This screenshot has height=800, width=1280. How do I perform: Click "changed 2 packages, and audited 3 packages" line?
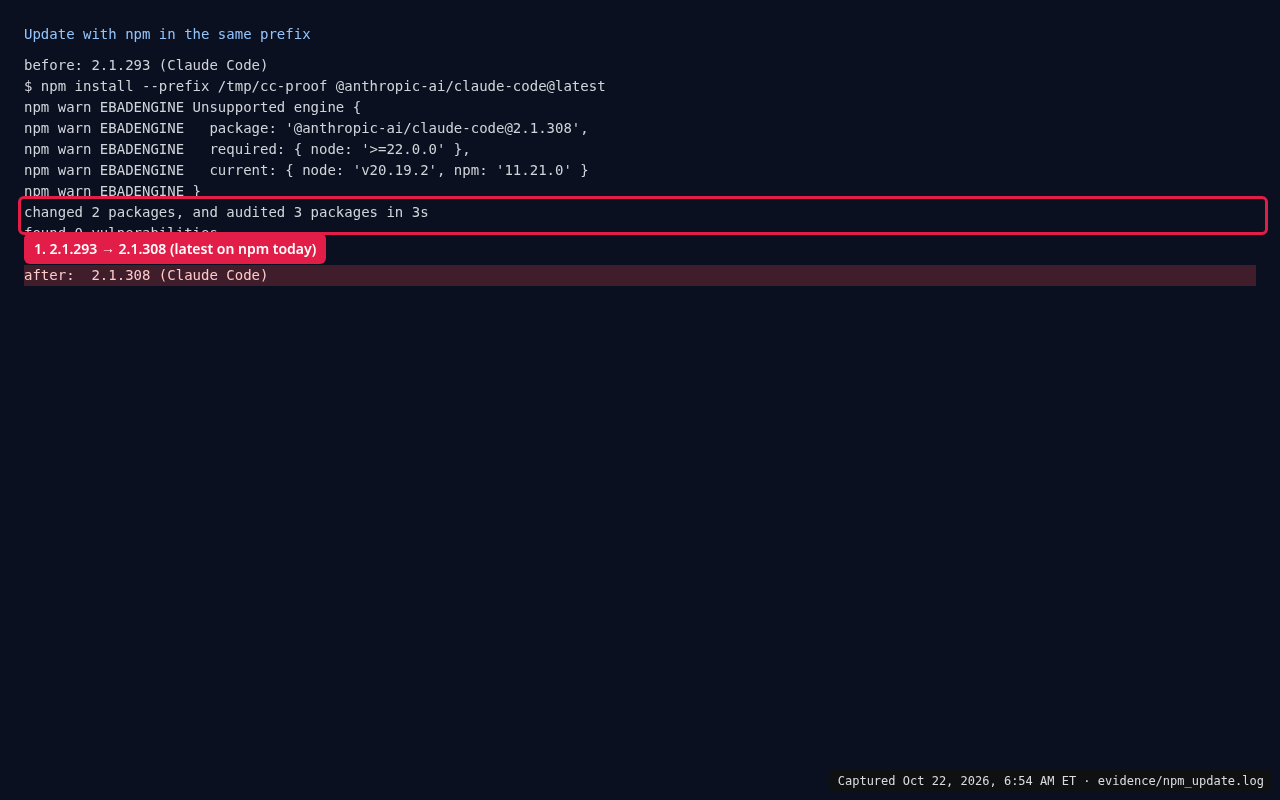226,212
